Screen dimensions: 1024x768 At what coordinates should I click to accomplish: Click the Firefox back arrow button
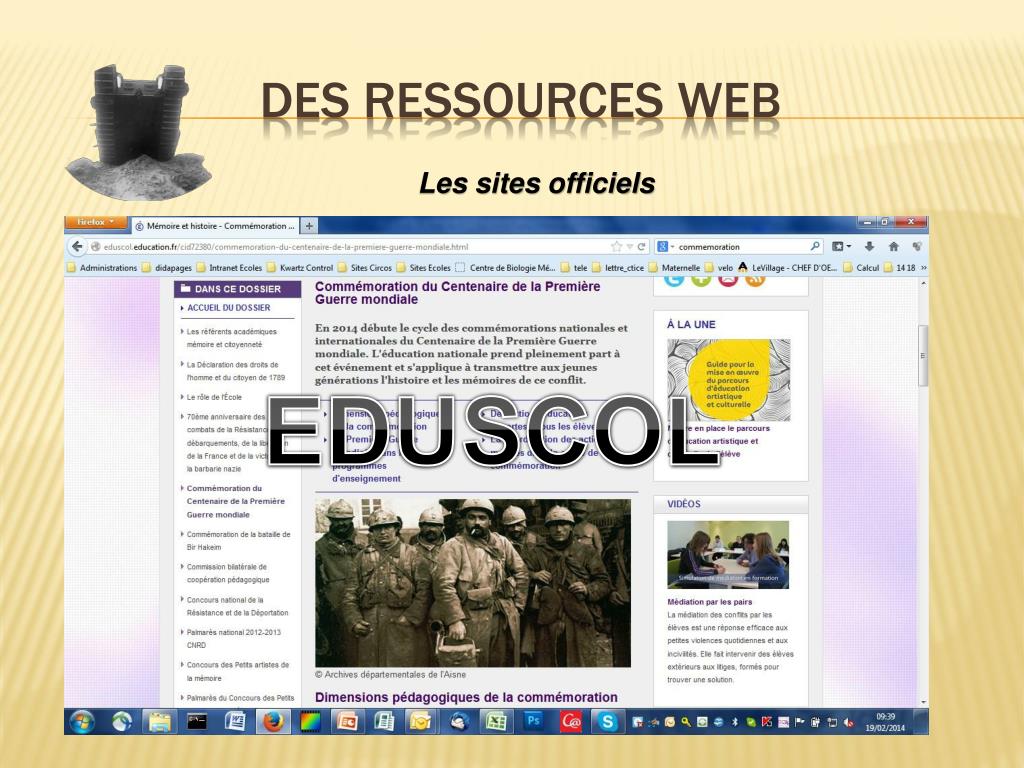[78, 246]
